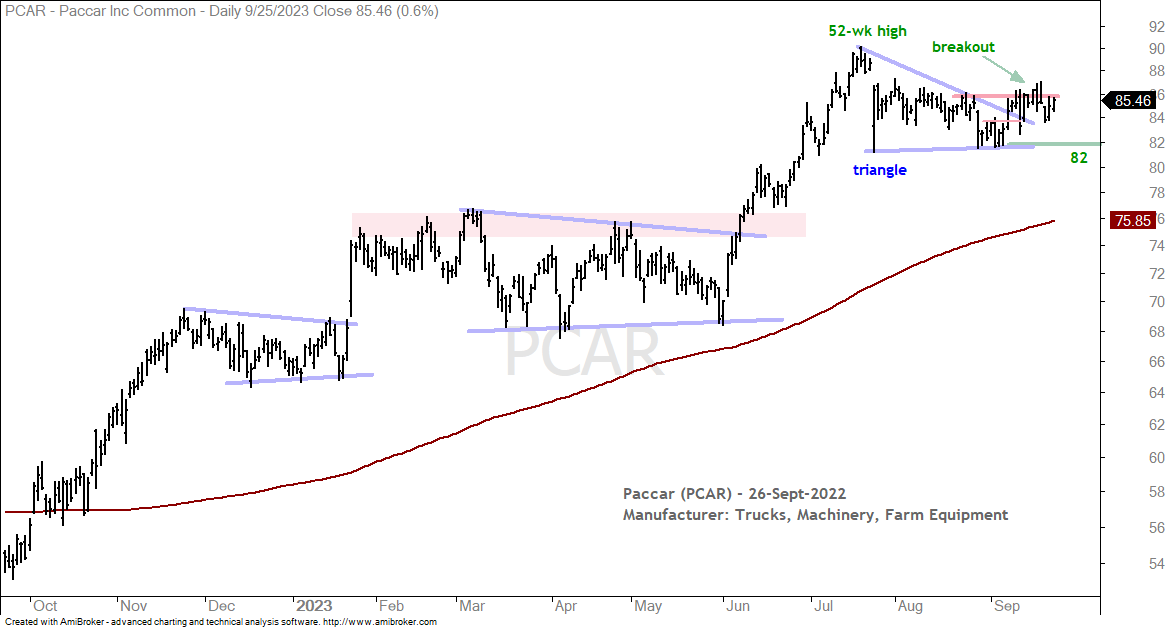The height and width of the screenshot is (627, 1169).
Task: Click the 'Nov' date axis label
Action: click(133, 606)
